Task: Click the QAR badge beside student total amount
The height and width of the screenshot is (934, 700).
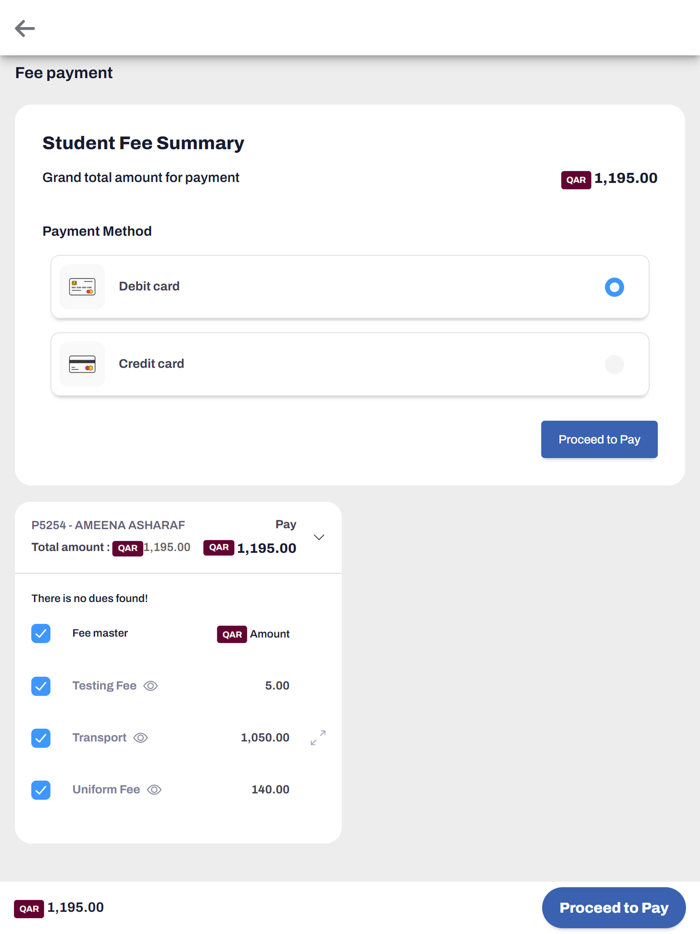Action: click(127, 548)
